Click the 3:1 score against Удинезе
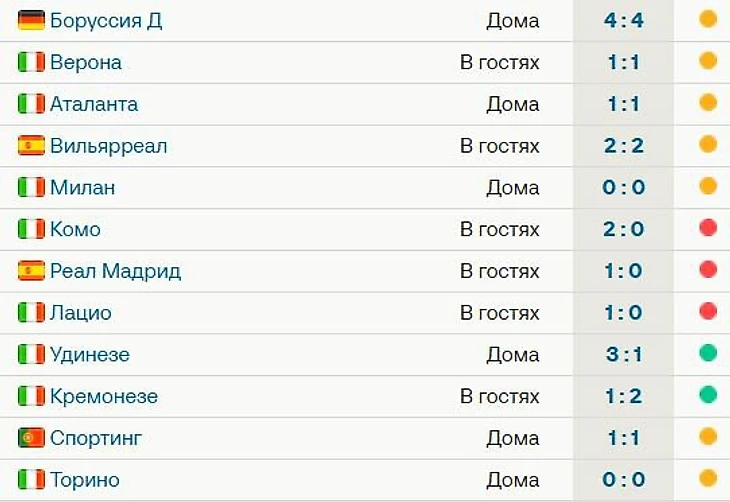The width and height of the screenshot is (730, 502). (x=625, y=355)
